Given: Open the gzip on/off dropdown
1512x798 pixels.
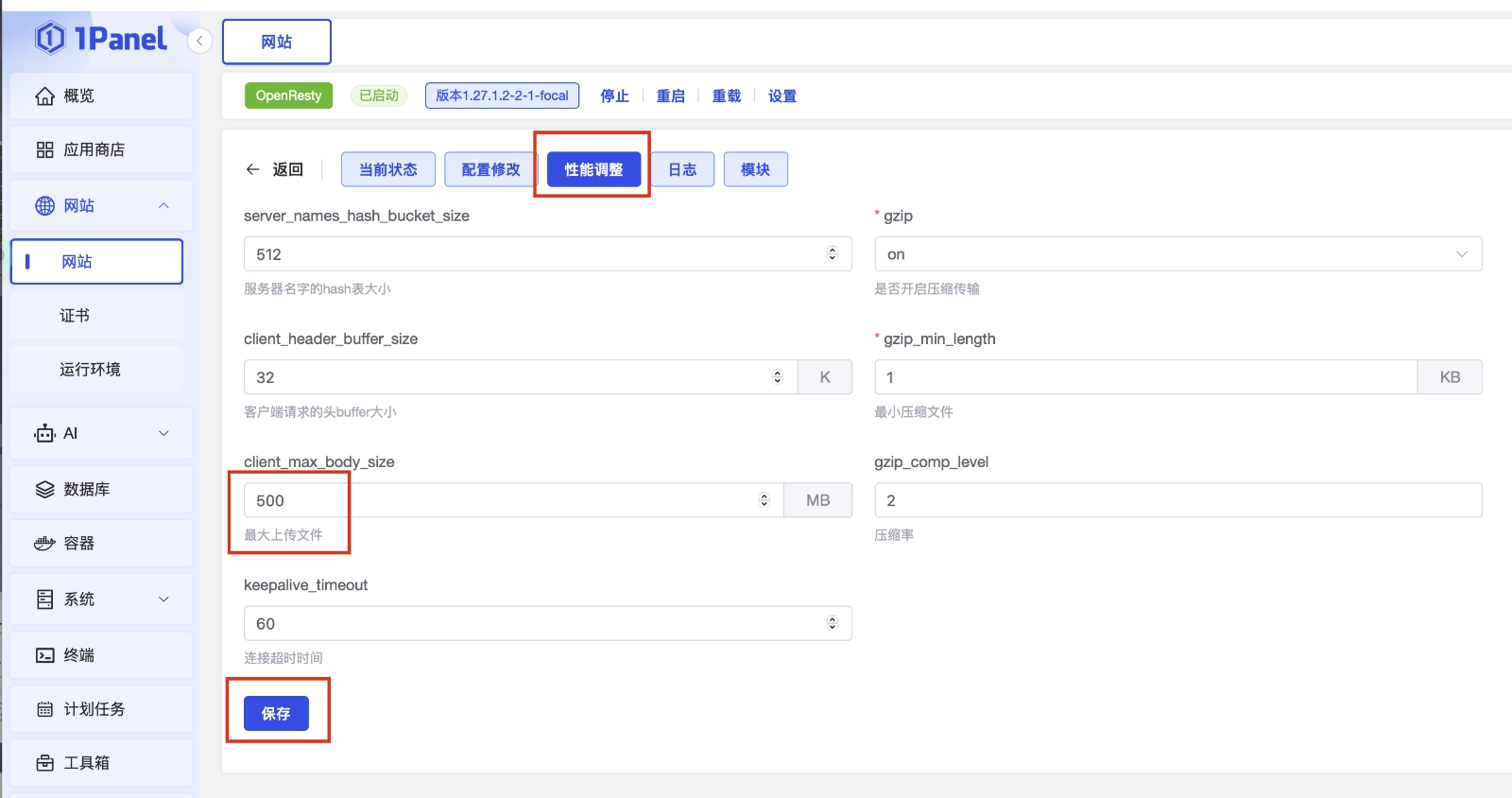Looking at the screenshot, I should pyautogui.click(x=1177, y=254).
